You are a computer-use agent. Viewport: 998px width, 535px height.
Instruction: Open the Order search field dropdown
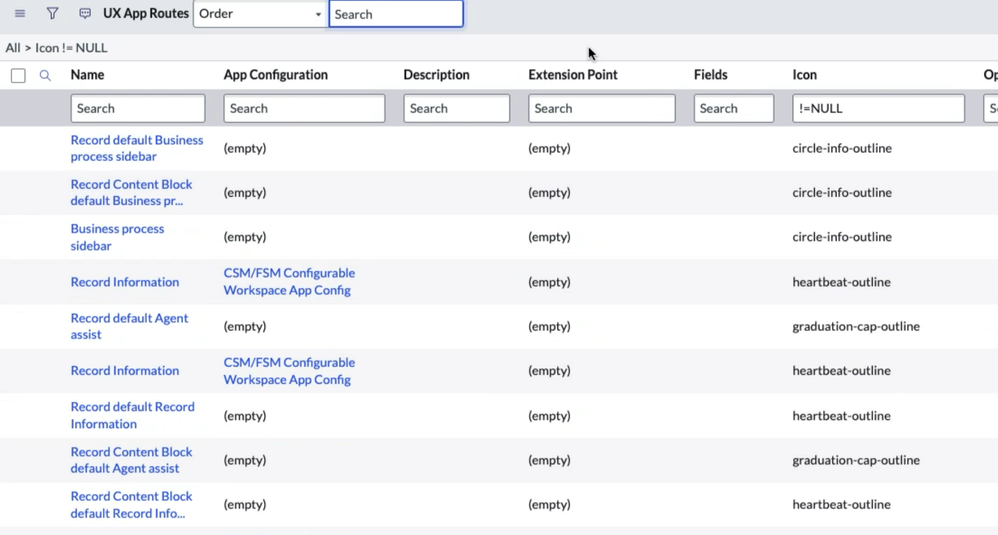coord(260,13)
